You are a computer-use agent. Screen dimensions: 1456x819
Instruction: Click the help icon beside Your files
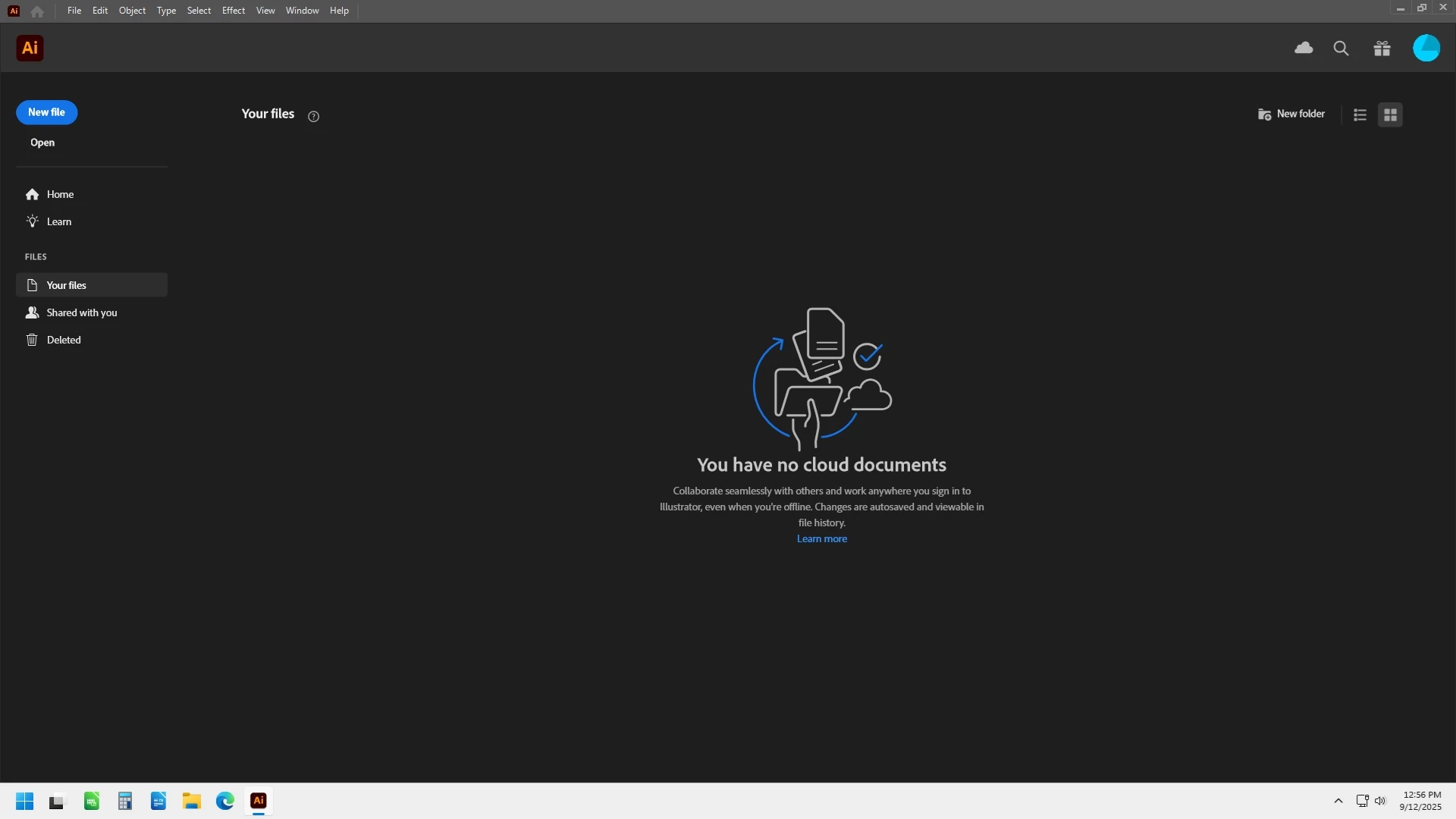pyautogui.click(x=313, y=116)
